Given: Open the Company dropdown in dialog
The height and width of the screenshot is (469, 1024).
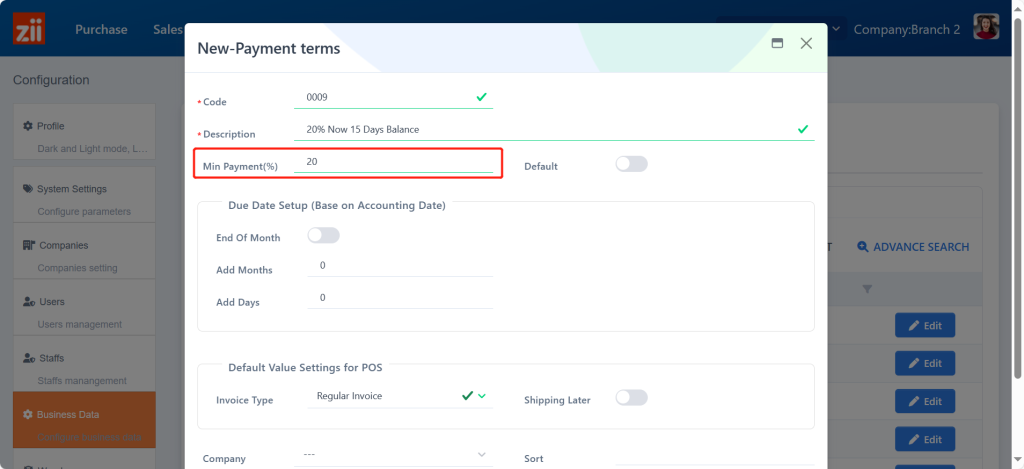Looking at the screenshot, I should point(392,455).
